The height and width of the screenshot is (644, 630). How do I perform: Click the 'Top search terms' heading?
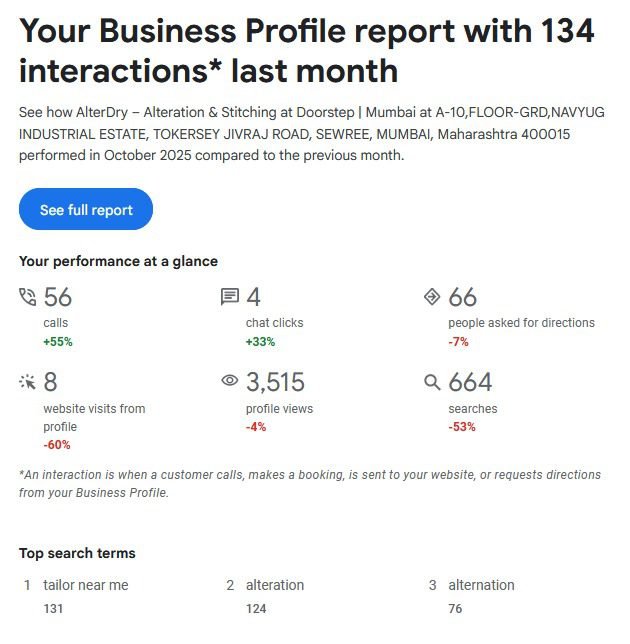coord(77,553)
